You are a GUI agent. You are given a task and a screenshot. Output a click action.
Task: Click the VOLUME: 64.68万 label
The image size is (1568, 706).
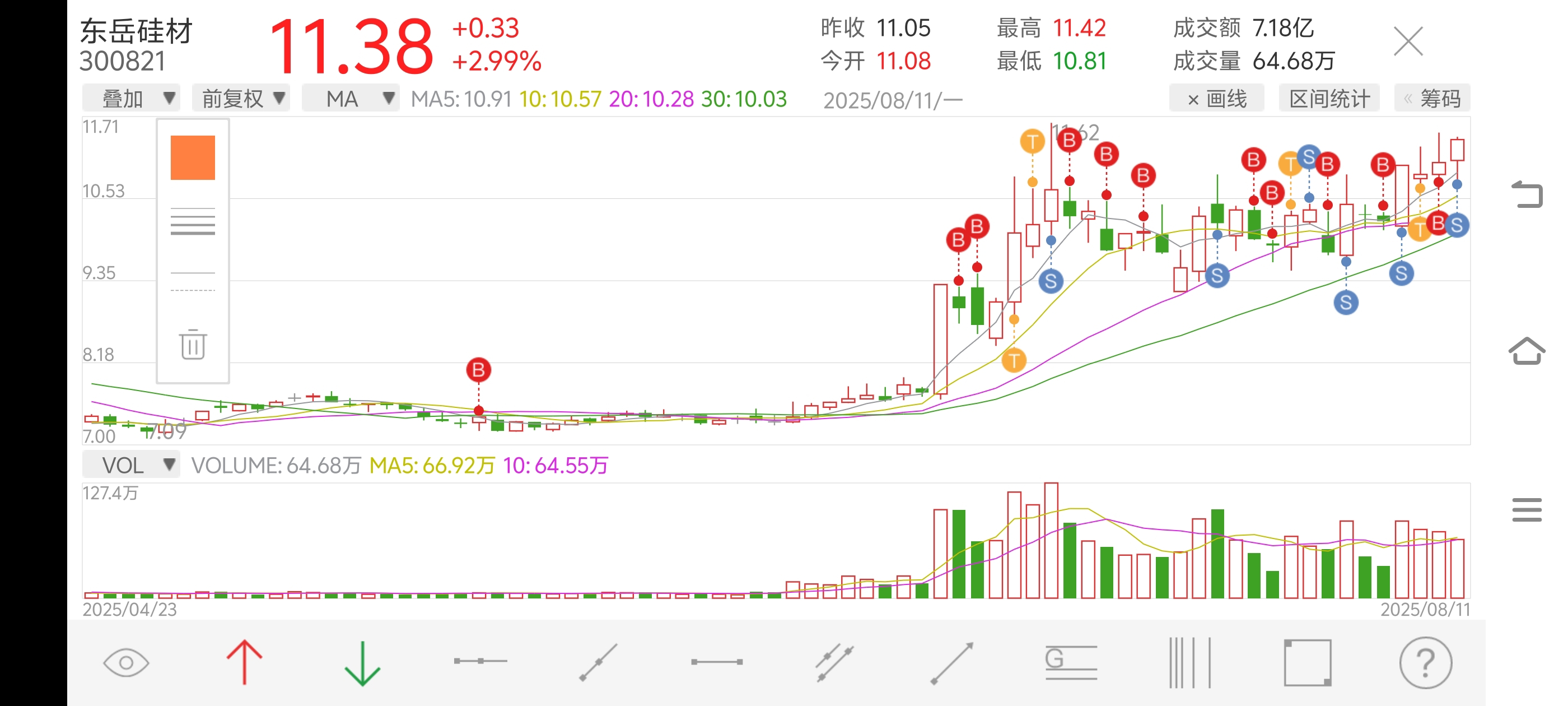pyautogui.click(x=276, y=466)
